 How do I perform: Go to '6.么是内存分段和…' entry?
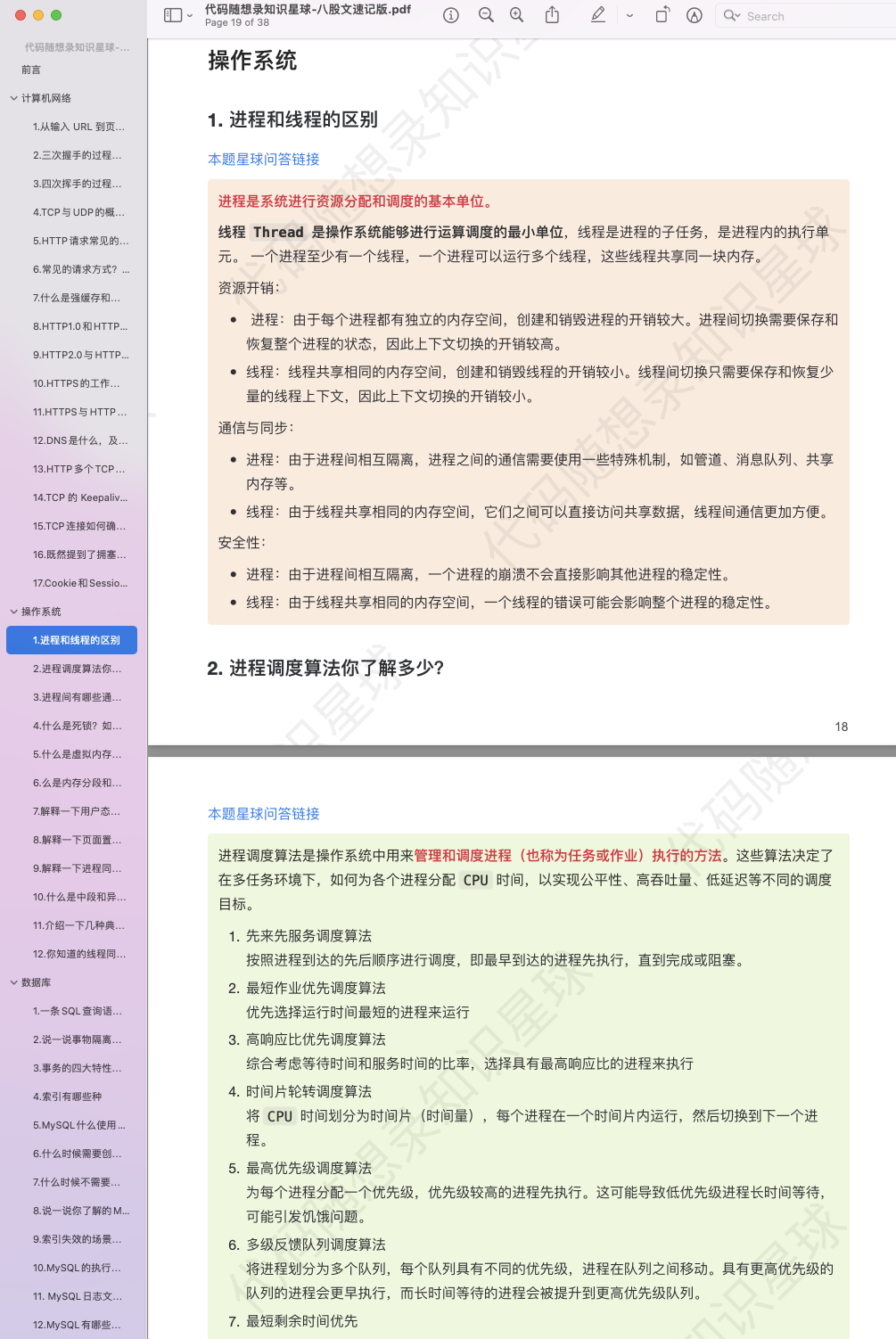pyautogui.click(x=78, y=783)
